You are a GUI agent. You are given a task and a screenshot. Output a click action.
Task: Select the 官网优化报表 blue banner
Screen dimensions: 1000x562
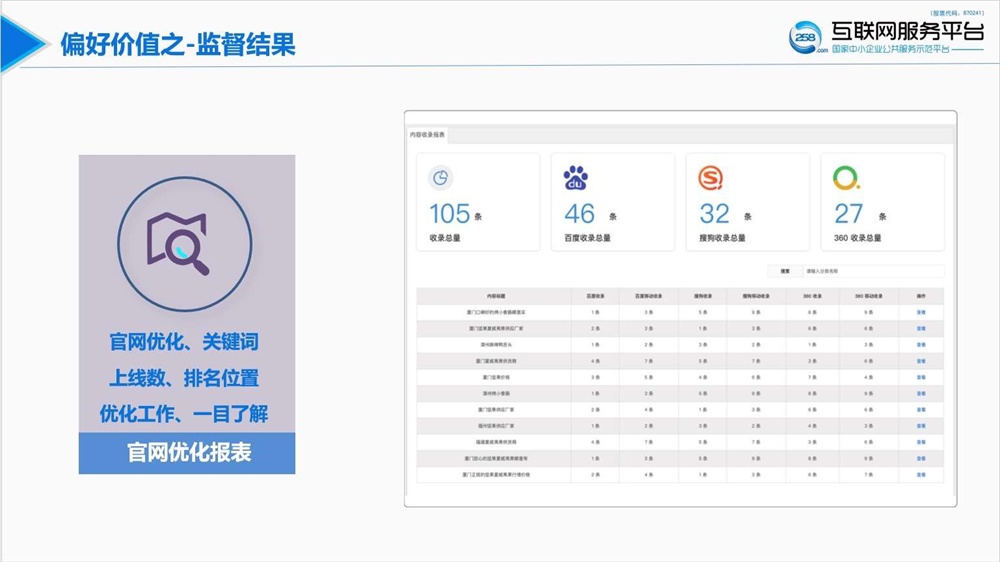(x=187, y=453)
